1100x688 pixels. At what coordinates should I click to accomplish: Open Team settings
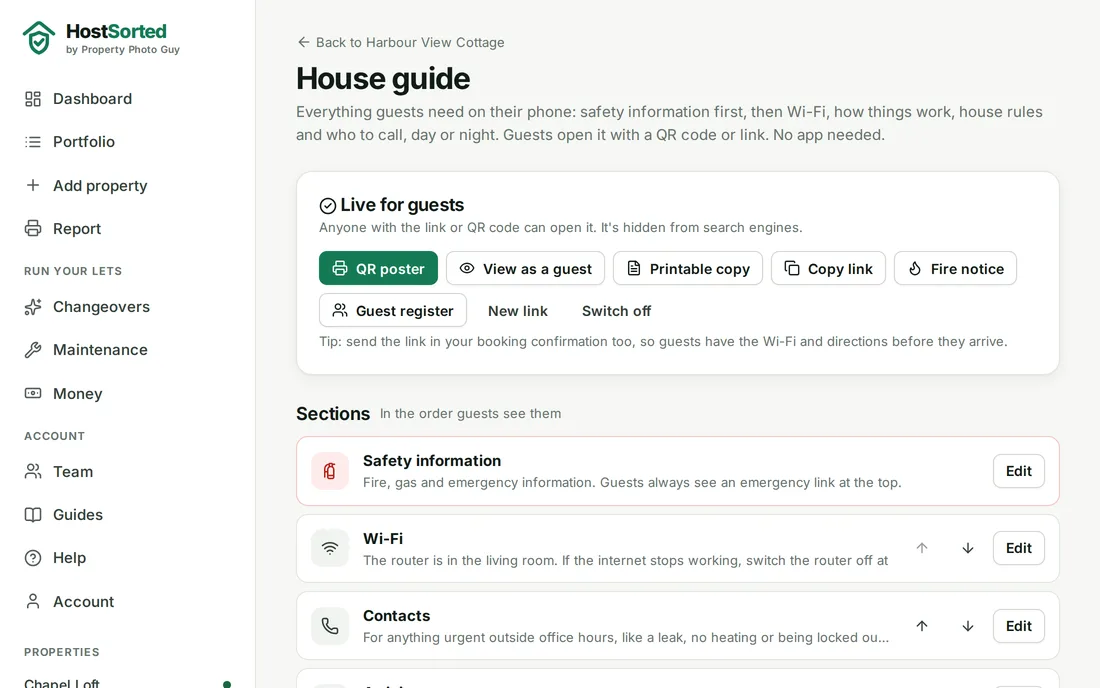coord(73,472)
